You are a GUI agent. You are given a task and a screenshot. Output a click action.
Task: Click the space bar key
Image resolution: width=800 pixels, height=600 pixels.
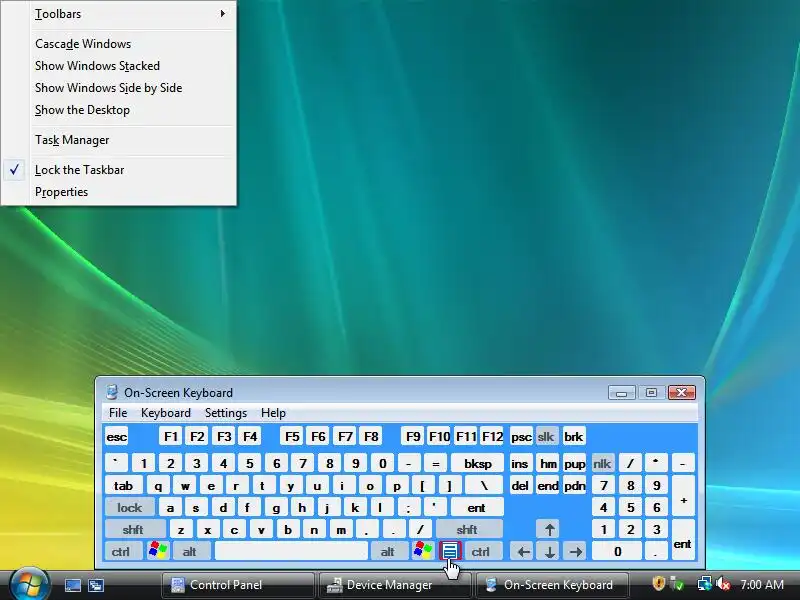[291, 551]
